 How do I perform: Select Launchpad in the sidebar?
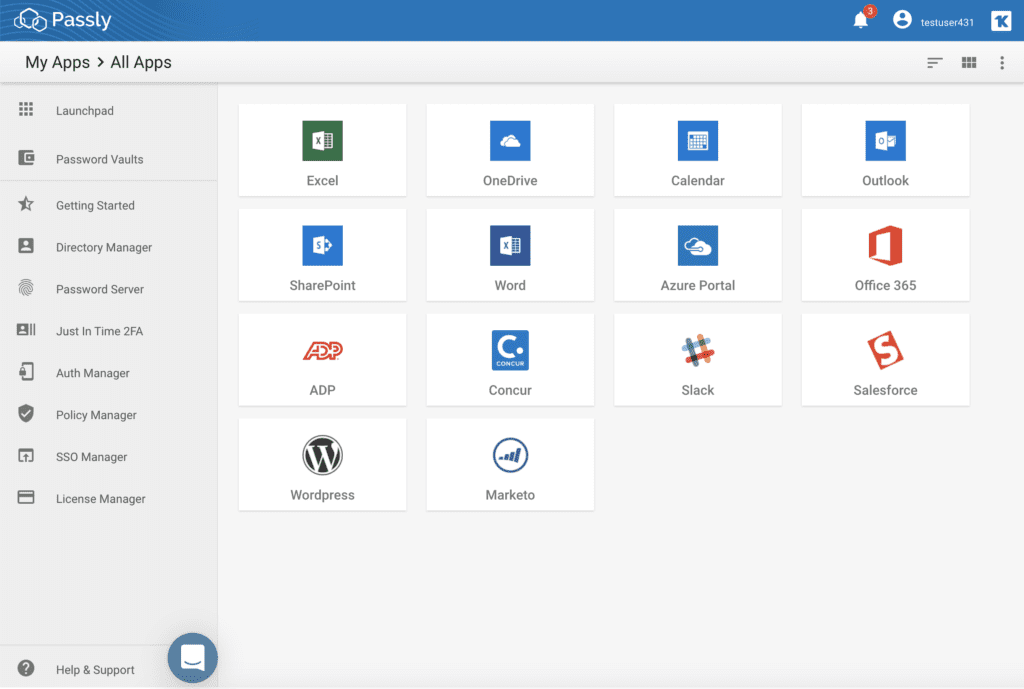(x=84, y=111)
